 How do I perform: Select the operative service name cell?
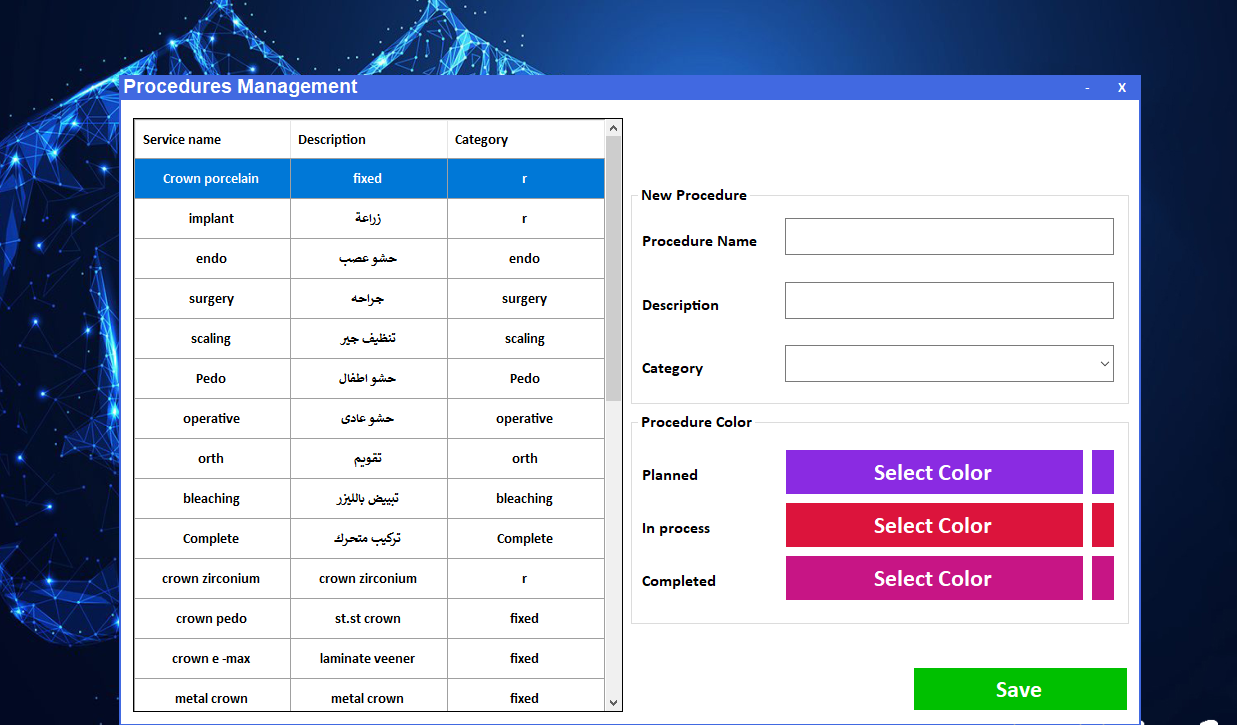coord(212,419)
